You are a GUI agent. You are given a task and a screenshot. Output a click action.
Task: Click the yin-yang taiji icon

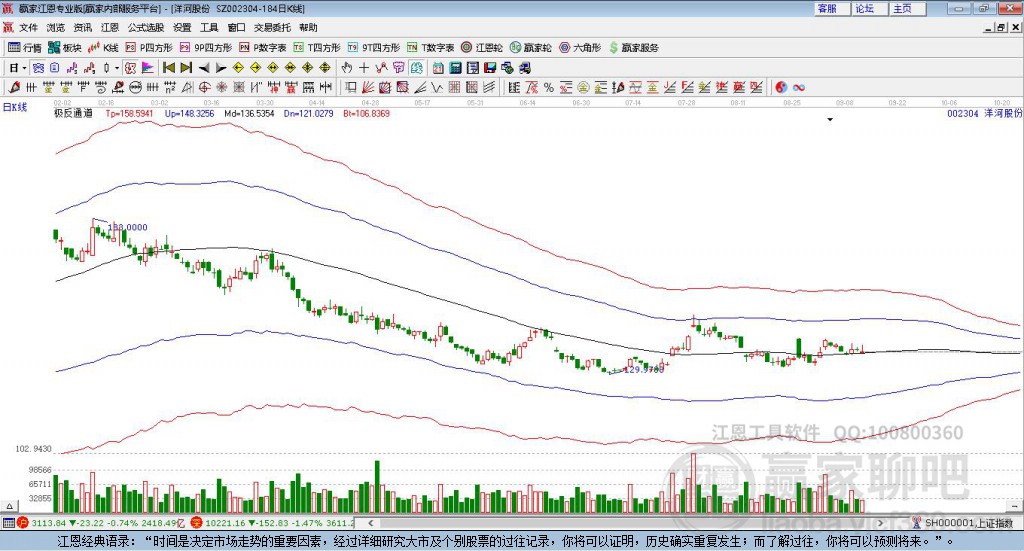781,87
